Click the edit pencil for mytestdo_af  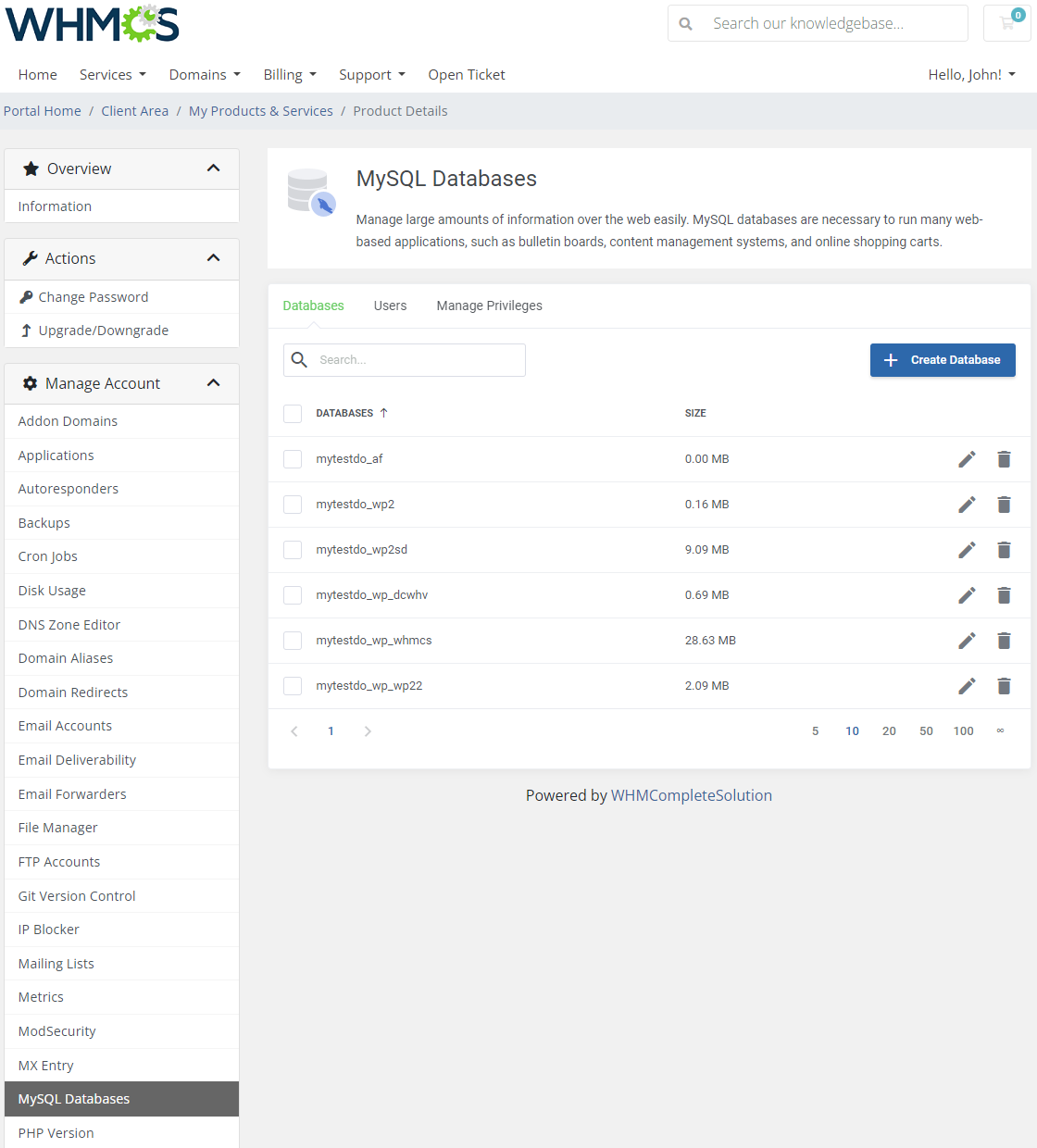pos(967,459)
